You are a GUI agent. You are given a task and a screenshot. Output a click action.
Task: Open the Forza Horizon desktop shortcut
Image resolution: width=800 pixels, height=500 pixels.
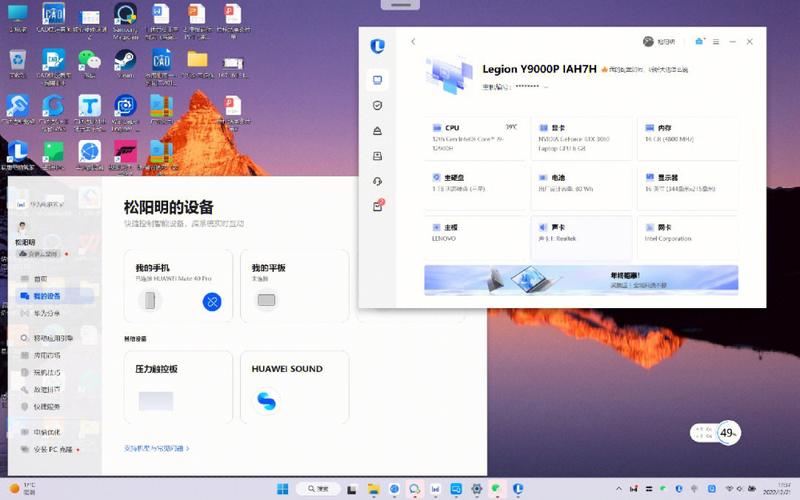pyautogui.click(x=125, y=155)
